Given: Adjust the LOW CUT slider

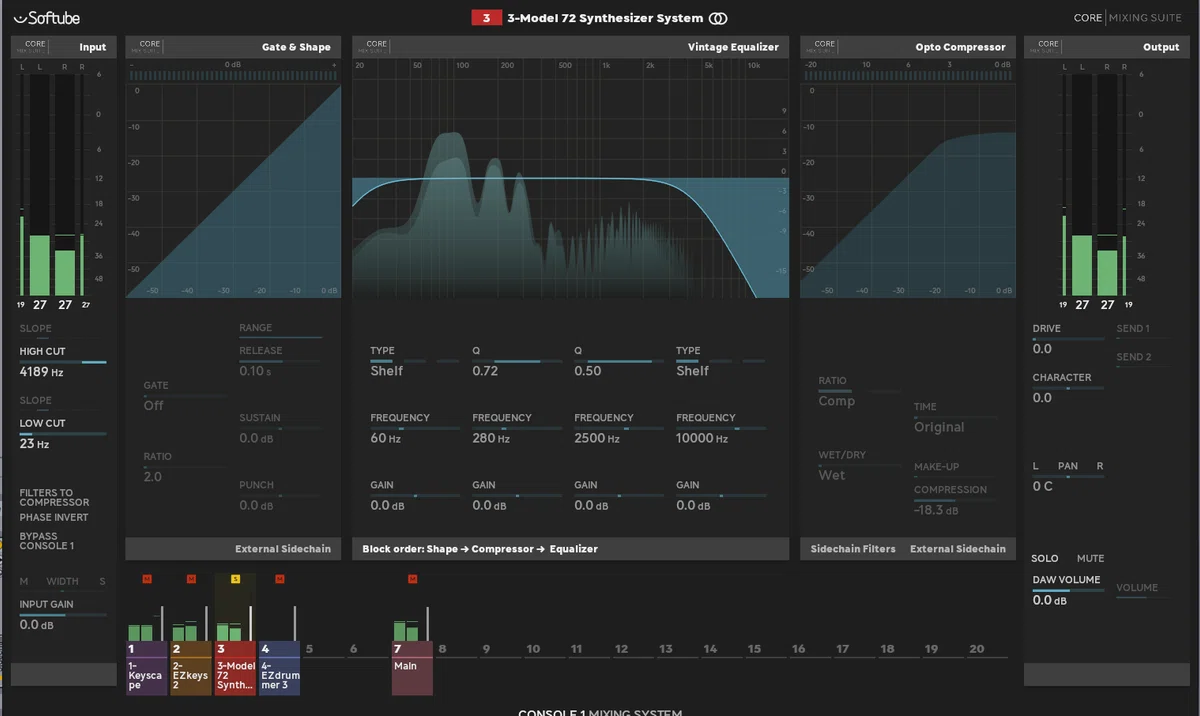Looking at the screenshot, I should coord(62,434).
